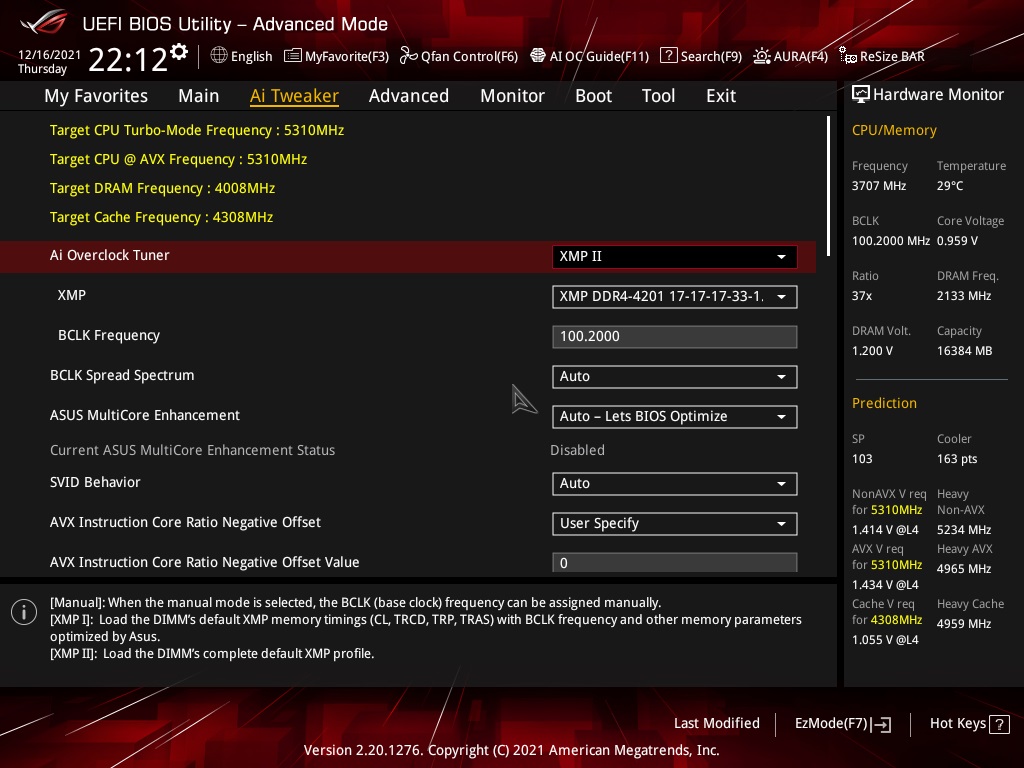This screenshot has height=768, width=1024.
Task: Click AI OC Guide(F11) label
Action: pyautogui.click(x=599, y=57)
